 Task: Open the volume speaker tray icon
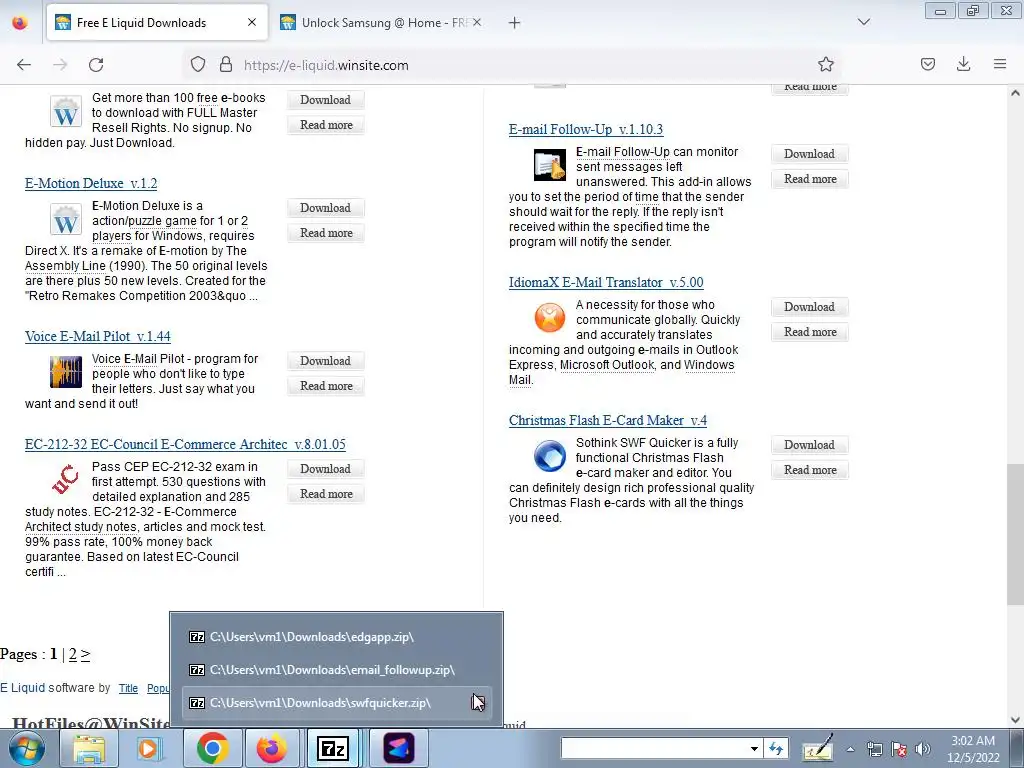point(923,749)
